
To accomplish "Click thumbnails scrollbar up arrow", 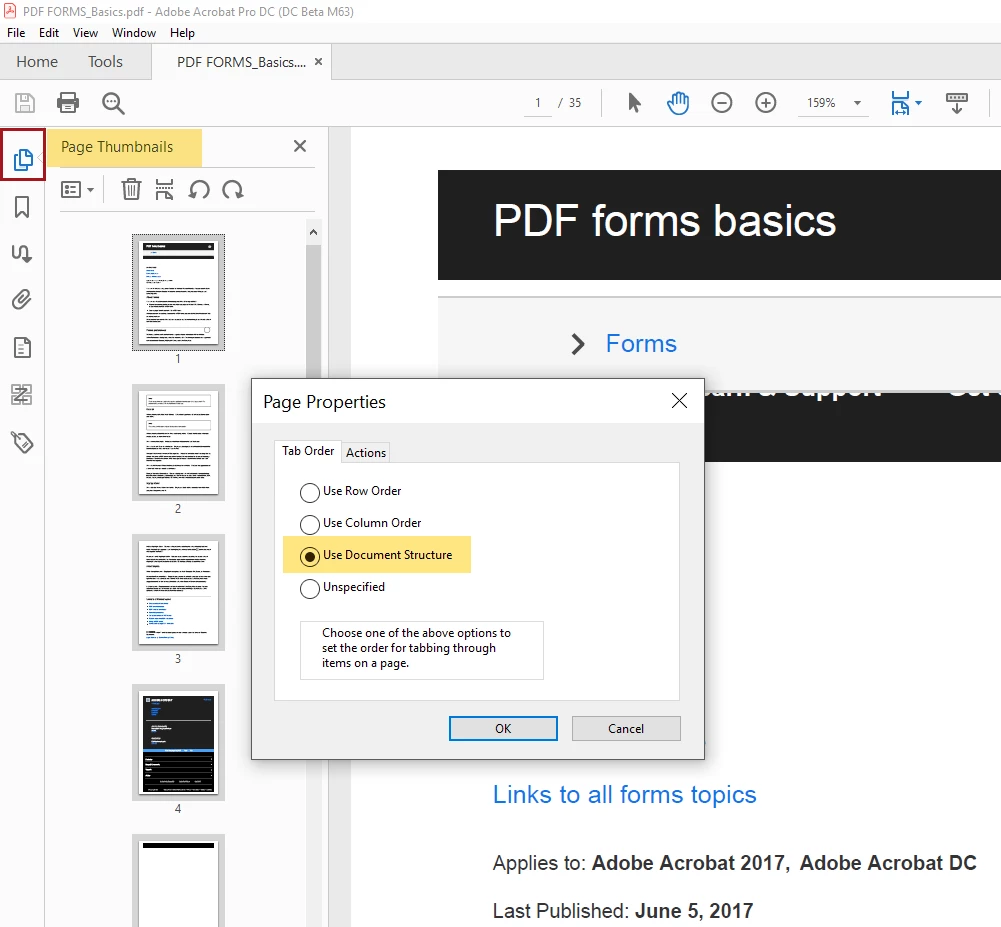I will [313, 232].
